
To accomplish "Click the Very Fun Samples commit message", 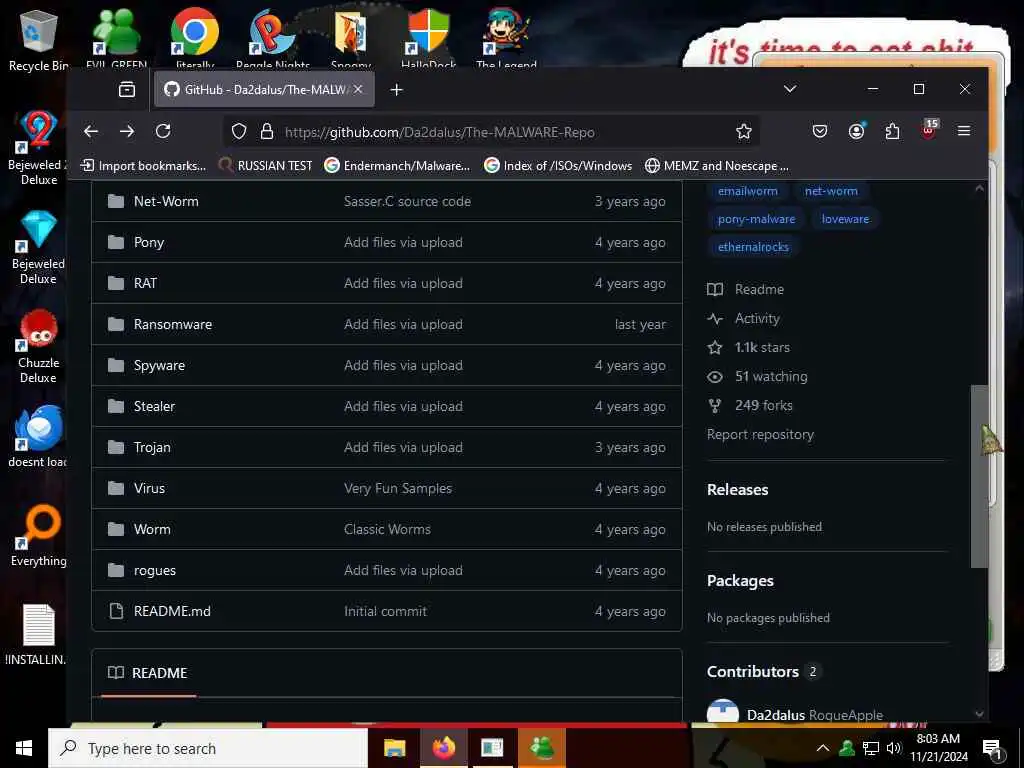I will (x=398, y=488).
